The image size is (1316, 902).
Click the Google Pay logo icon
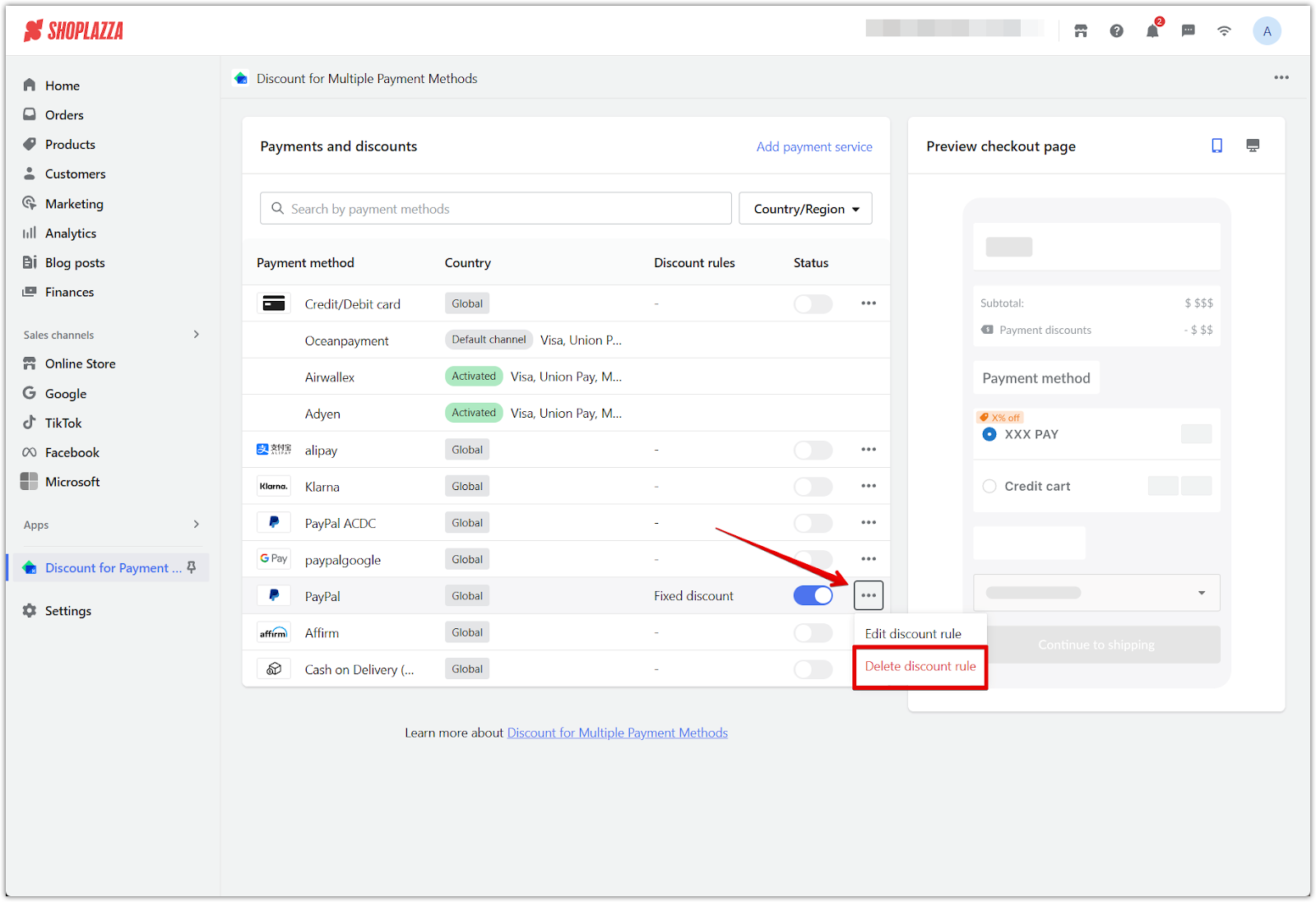(274, 559)
